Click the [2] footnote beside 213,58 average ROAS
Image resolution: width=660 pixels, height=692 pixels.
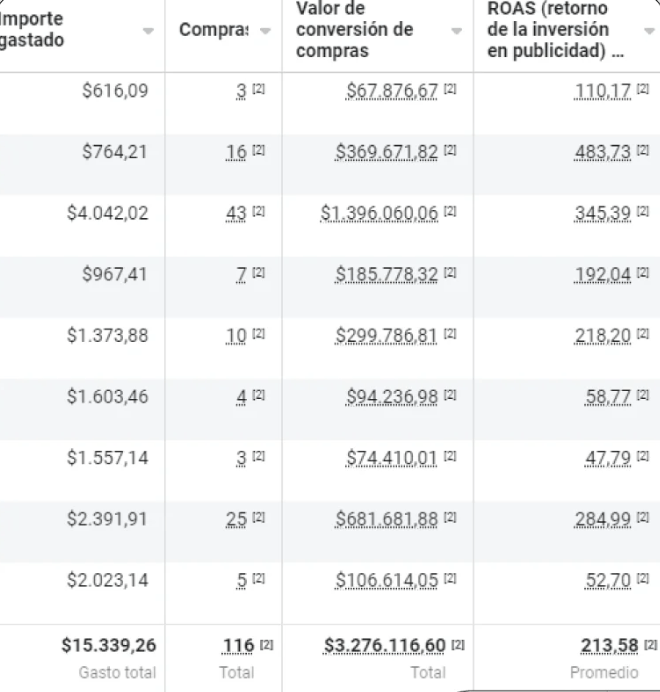point(651,645)
